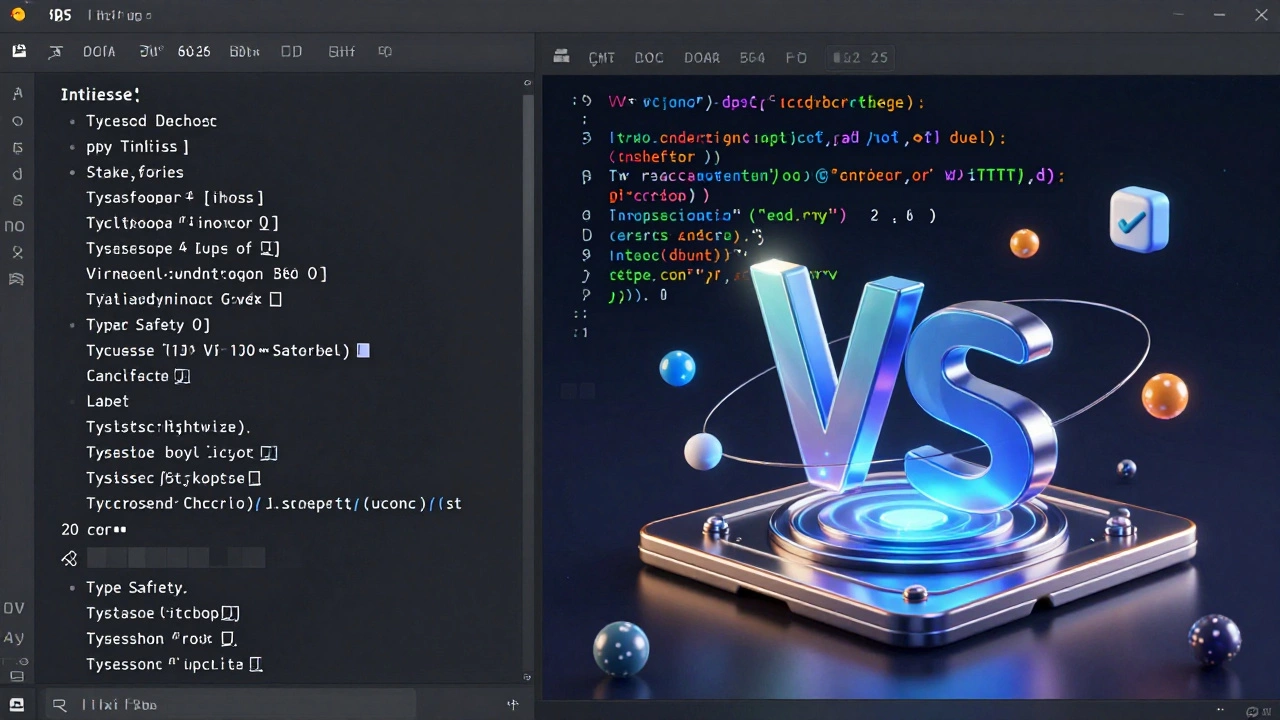Click the tag icon beside the gray progress bar

pos(69,558)
